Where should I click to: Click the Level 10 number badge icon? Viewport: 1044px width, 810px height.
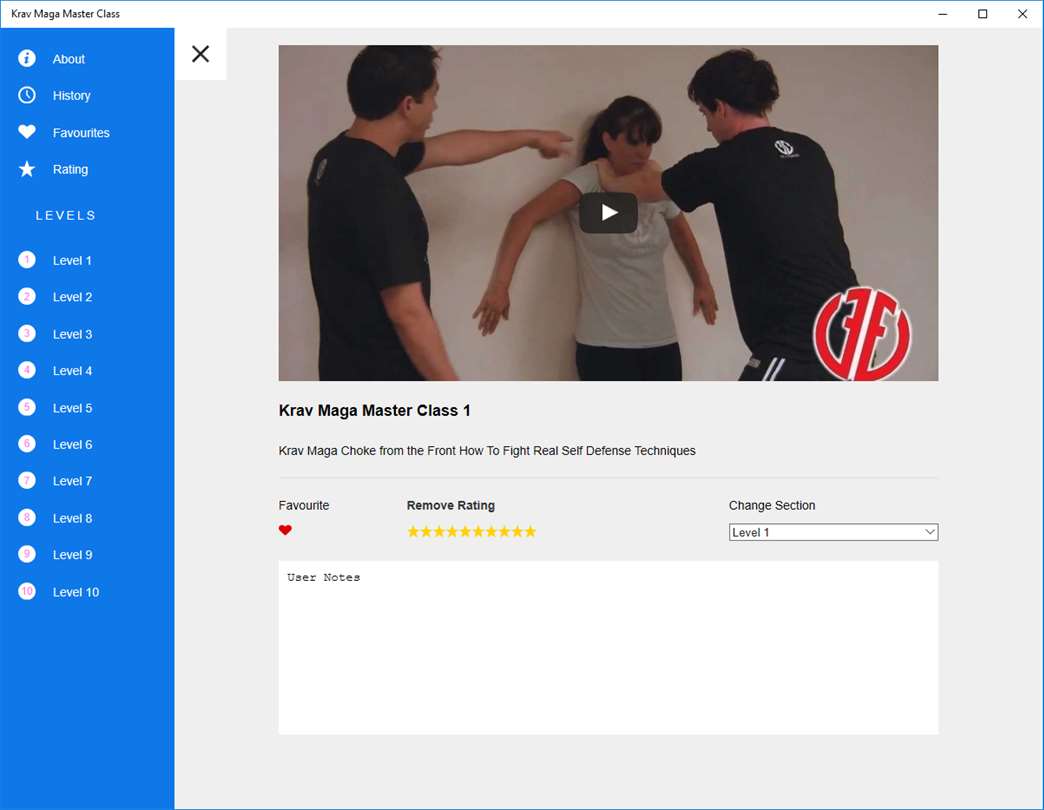pos(27,592)
